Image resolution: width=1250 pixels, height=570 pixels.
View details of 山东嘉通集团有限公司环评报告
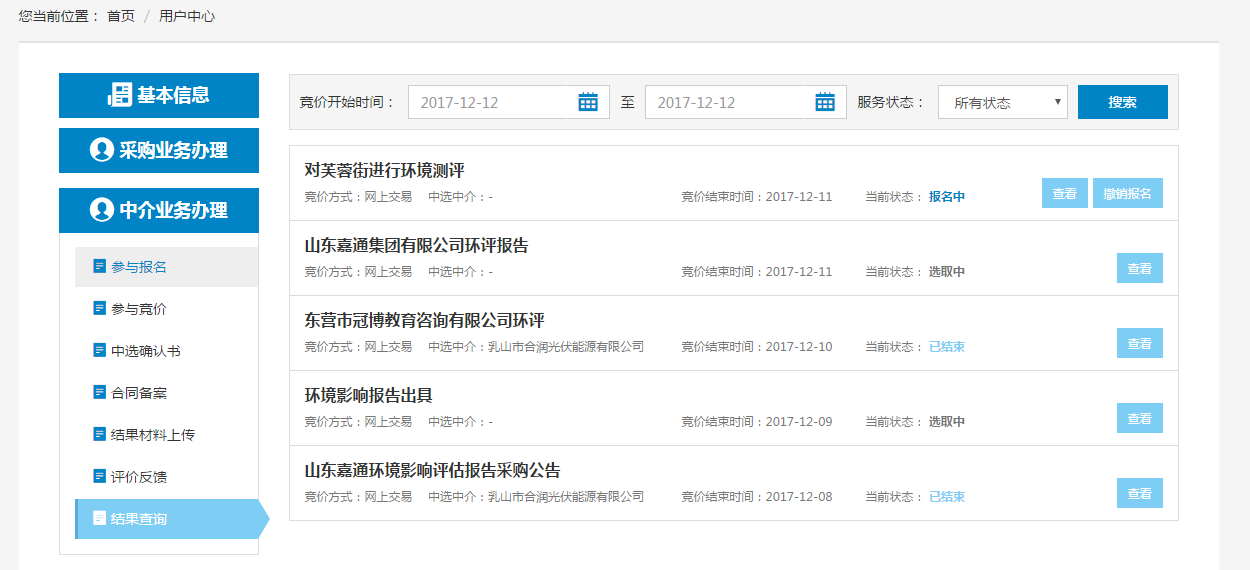[x=1139, y=268]
